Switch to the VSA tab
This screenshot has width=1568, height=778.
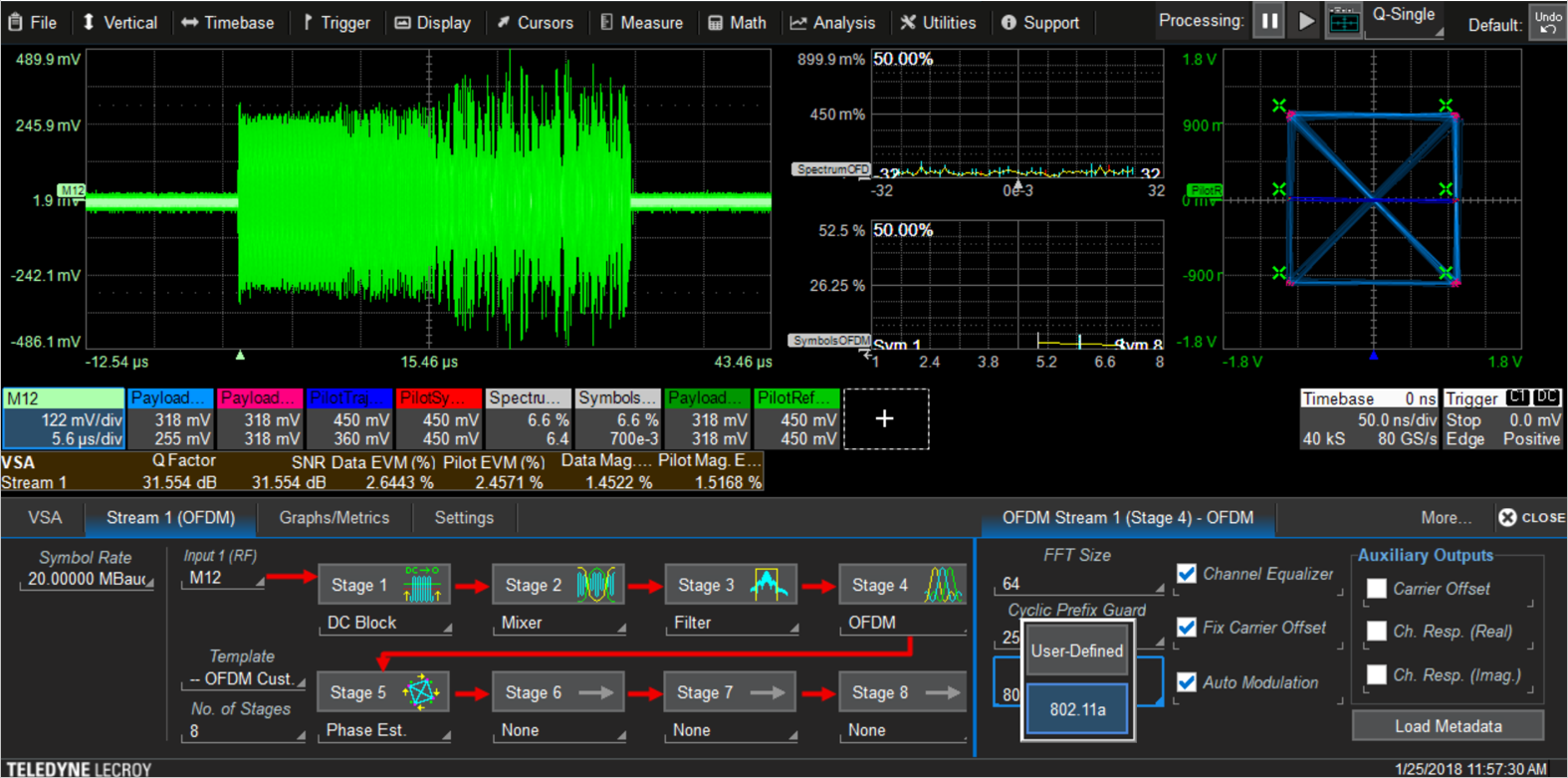(45, 518)
